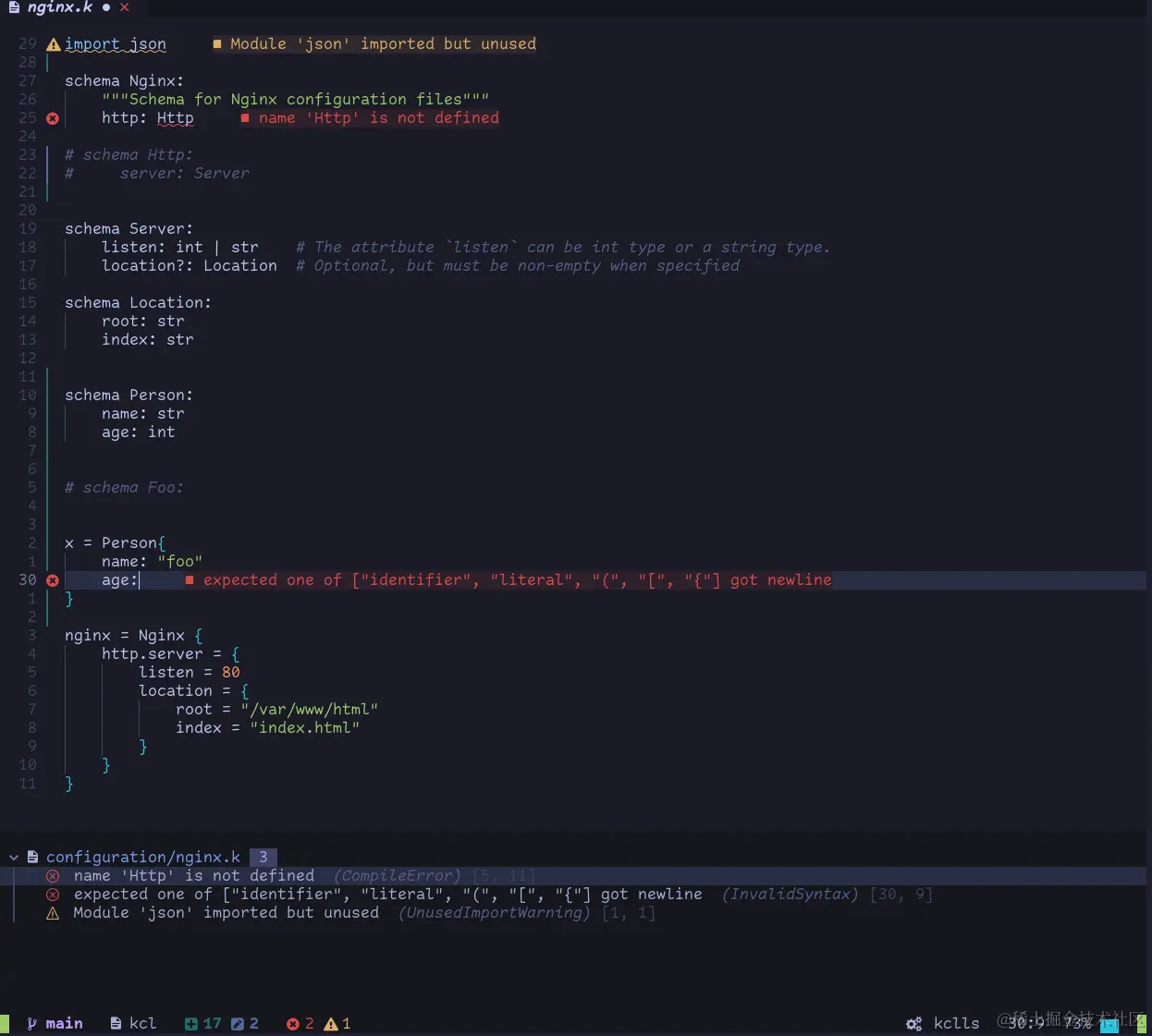Click the modified-lines icon beside 2
The width and height of the screenshot is (1152, 1036).
click(238, 1023)
